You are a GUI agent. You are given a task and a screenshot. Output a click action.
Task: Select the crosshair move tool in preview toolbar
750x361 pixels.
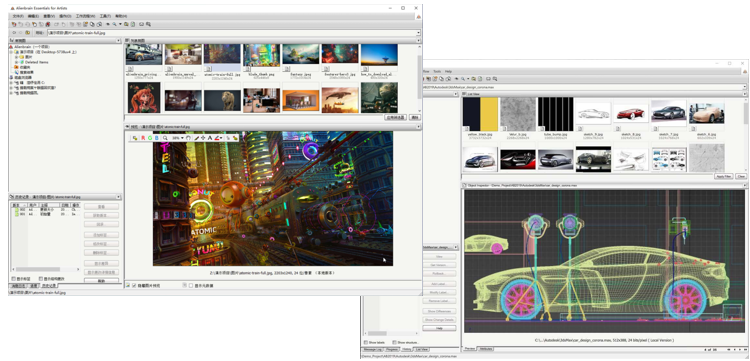coord(203,138)
